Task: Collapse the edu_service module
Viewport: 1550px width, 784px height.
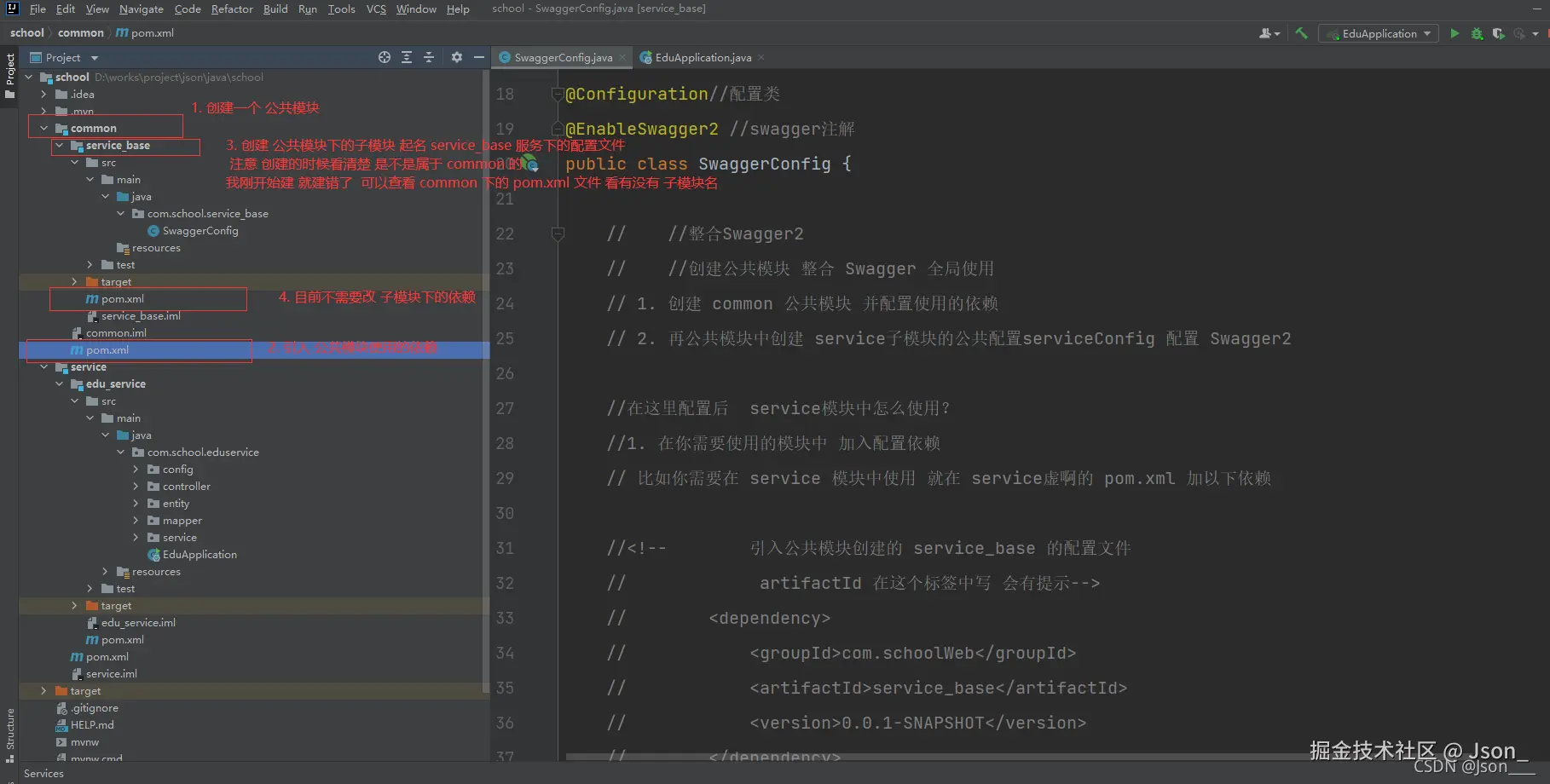Action: pyautogui.click(x=59, y=384)
